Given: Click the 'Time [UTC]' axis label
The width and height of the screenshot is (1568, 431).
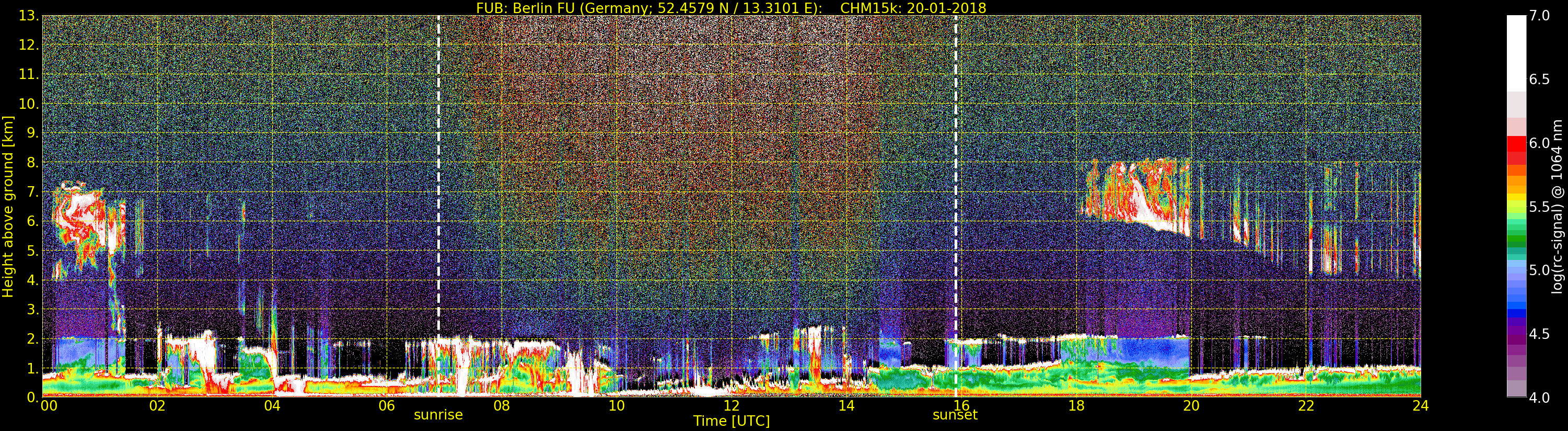Looking at the screenshot, I should (x=731, y=421).
